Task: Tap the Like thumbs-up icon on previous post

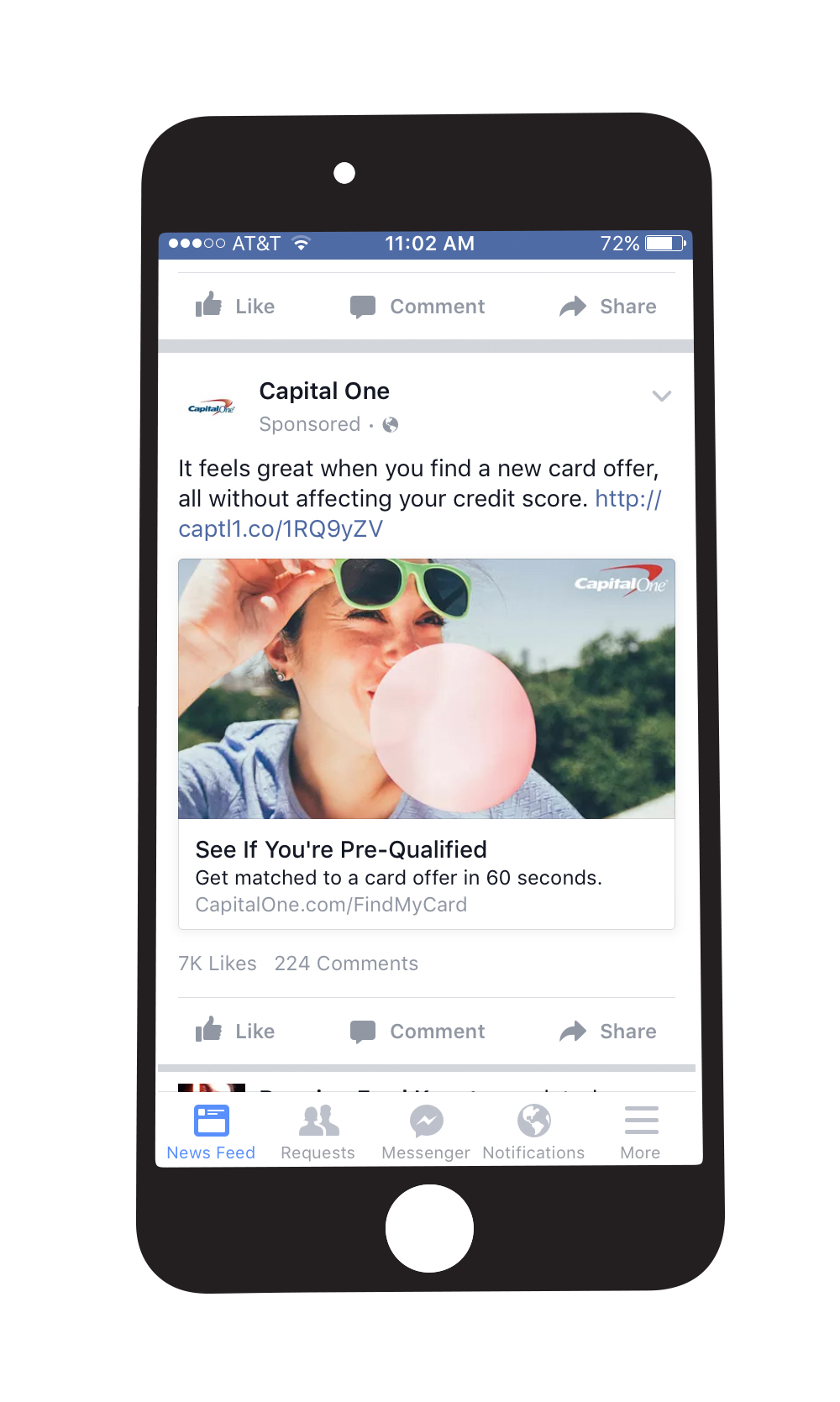Action: (208, 304)
